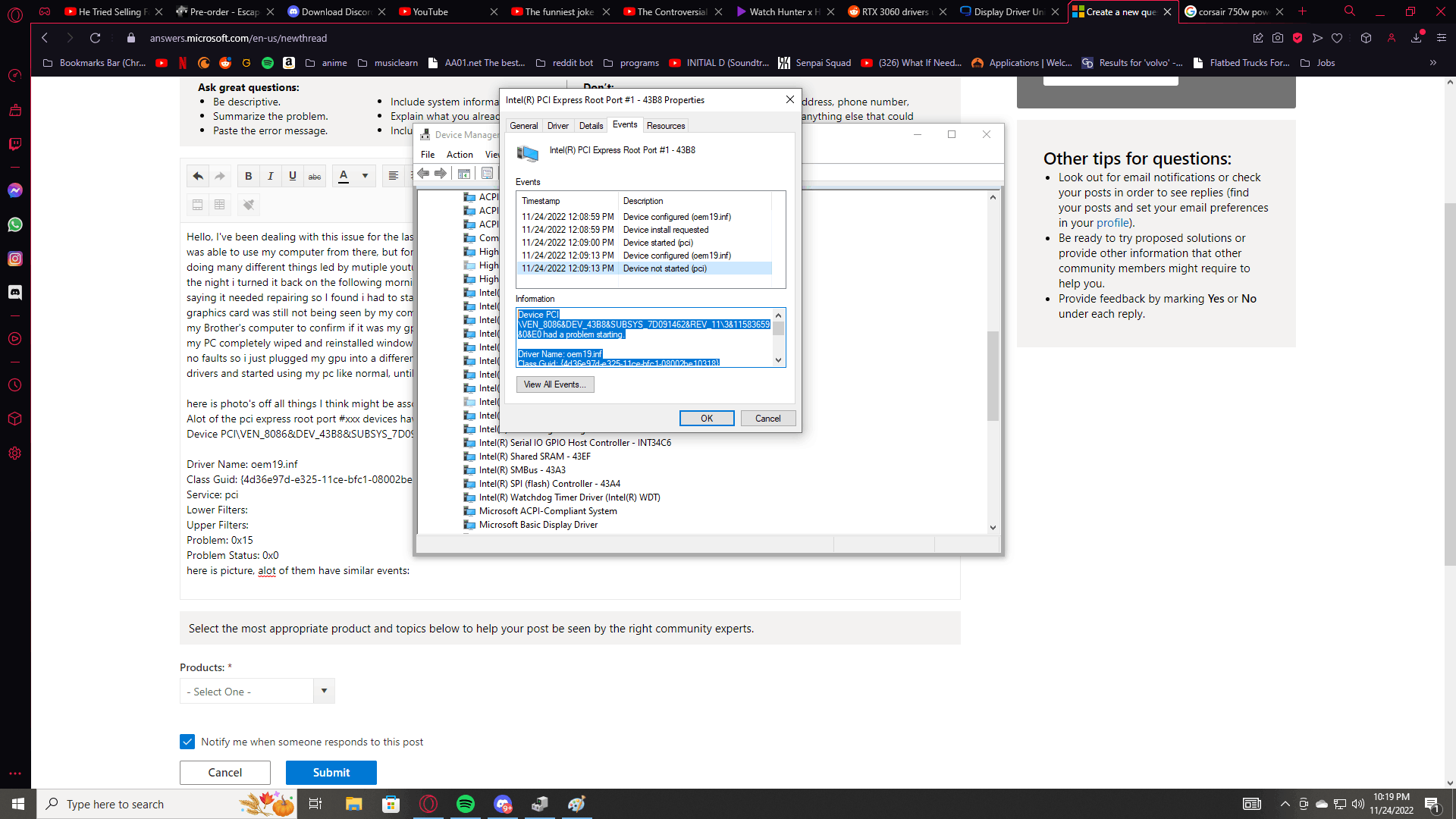Image resolution: width=1456 pixels, height=819 pixels.
Task: Toggle notify me when someone responds checkbox
Action: pos(187,742)
